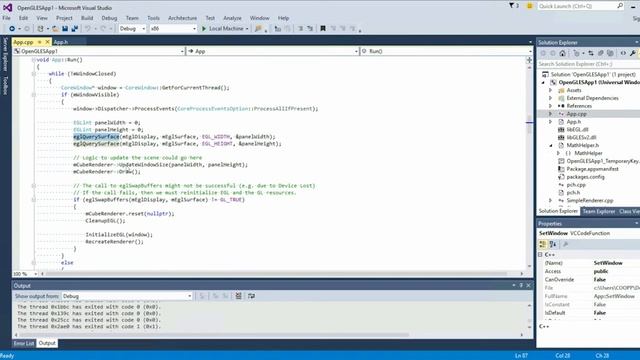Expand the Assets folder node
Image resolution: width=640 pixels, height=360 pixels.
click(x=551, y=90)
